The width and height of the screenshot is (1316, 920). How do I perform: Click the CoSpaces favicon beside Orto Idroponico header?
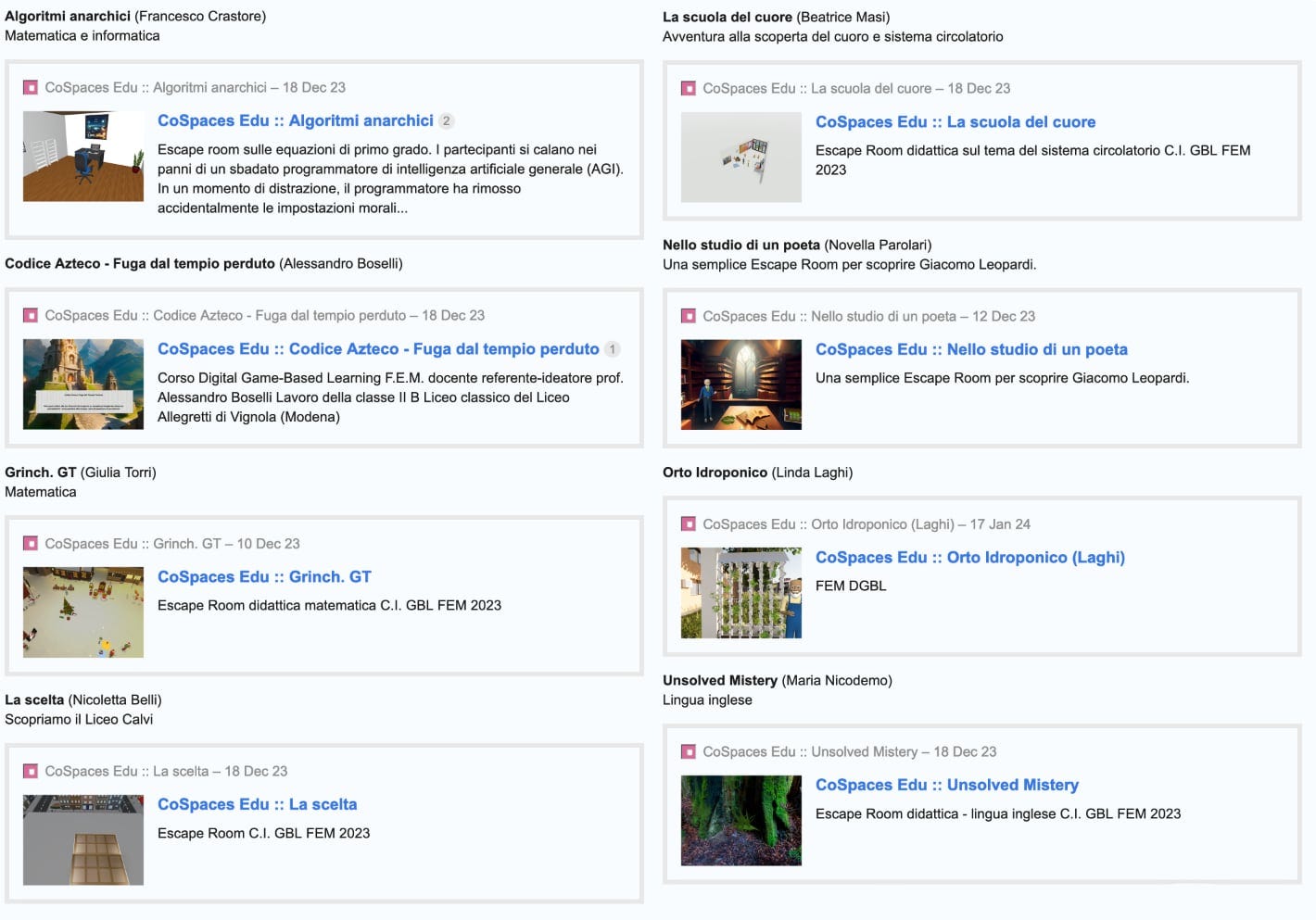[689, 524]
